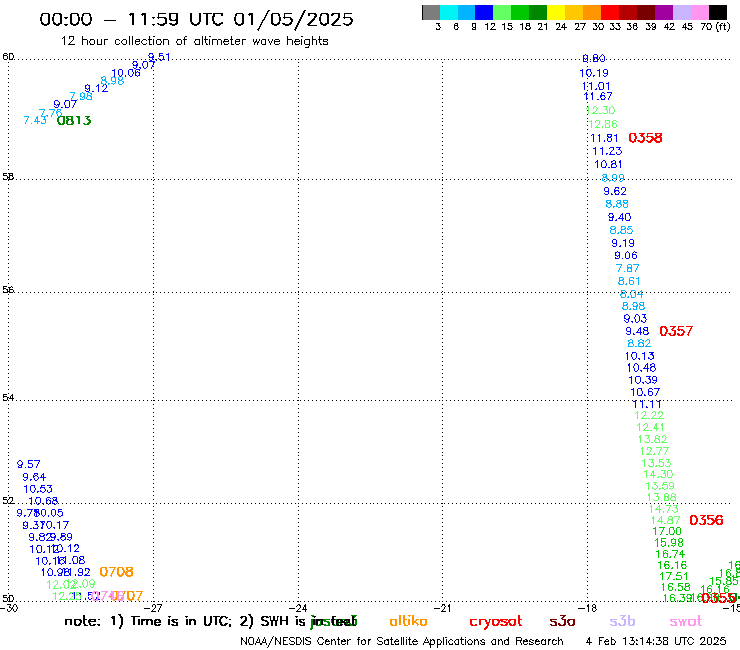Viewport: 740px width, 650px height.
Task: Click the wave height value '9.51'
Action: [159, 57]
